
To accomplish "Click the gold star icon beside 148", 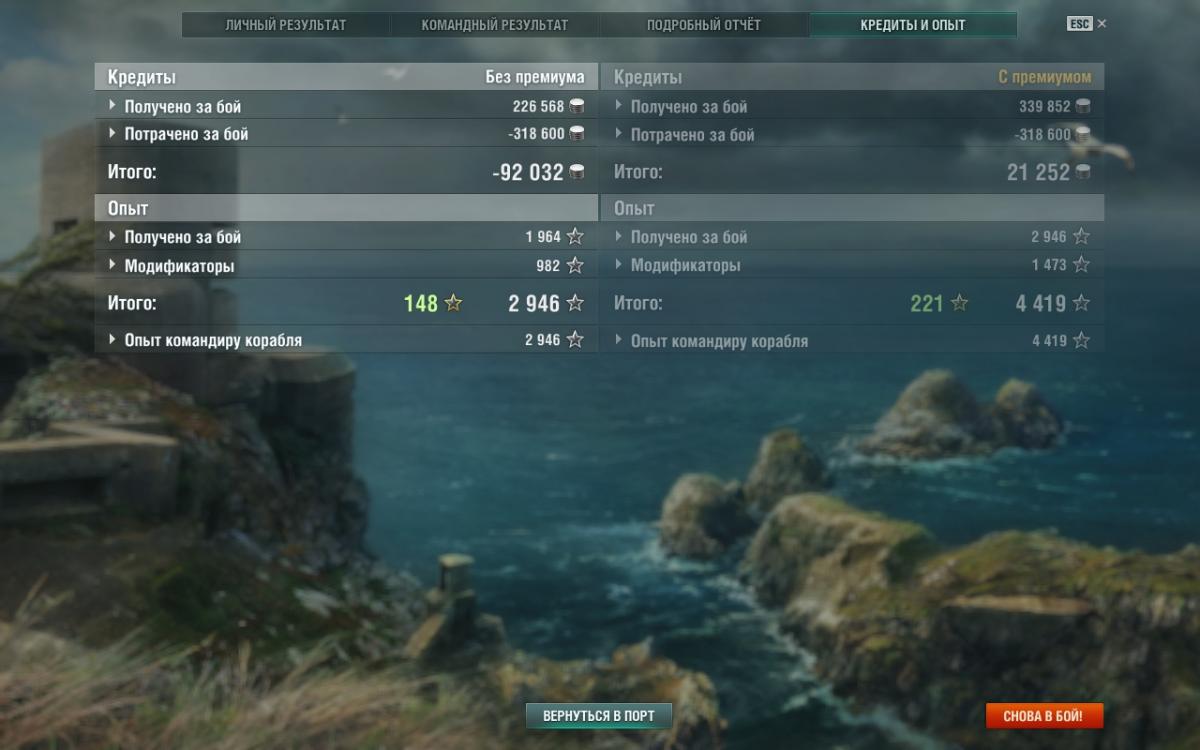I will pos(453,303).
